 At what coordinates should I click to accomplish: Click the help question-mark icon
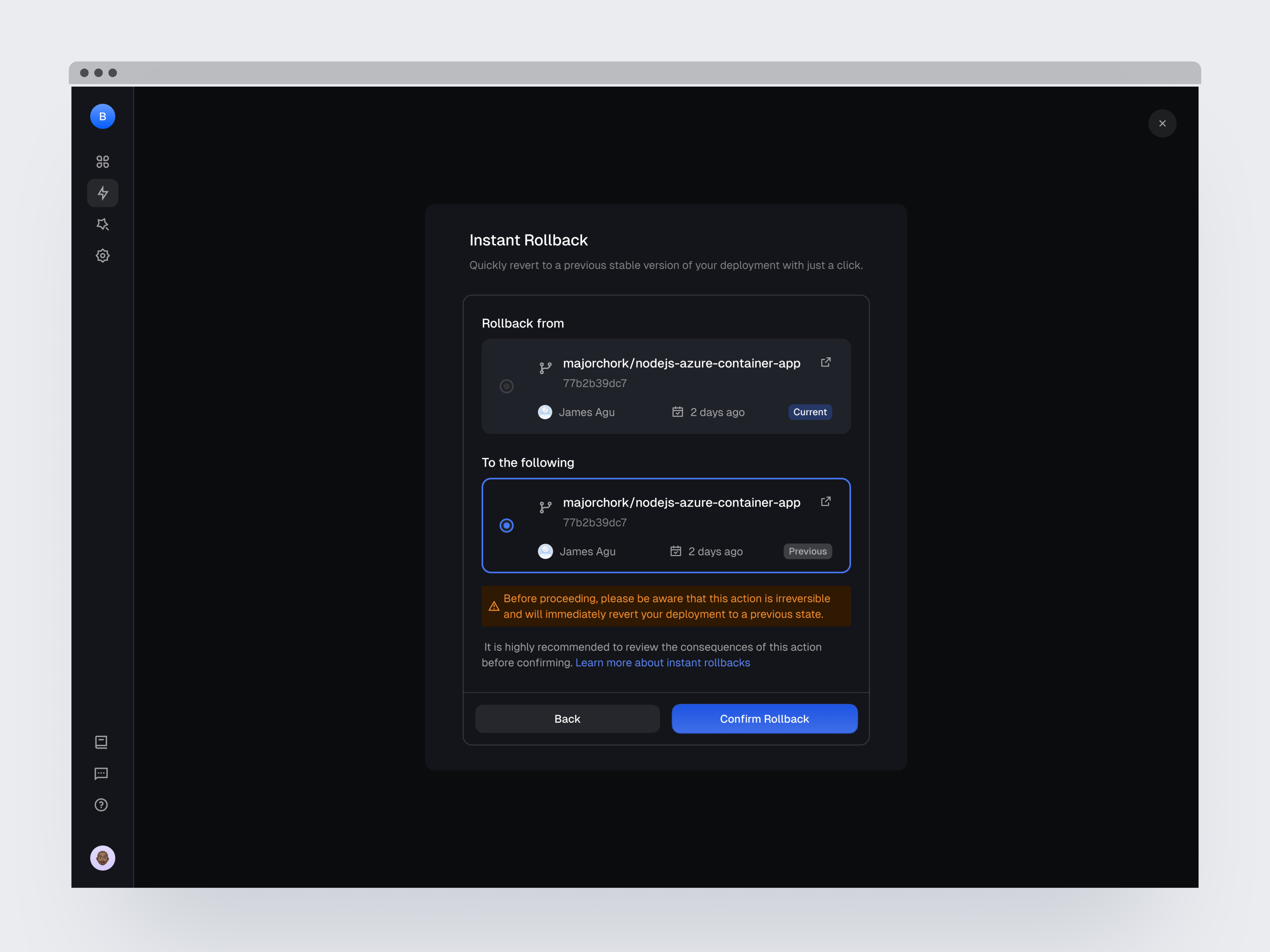(x=101, y=805)
